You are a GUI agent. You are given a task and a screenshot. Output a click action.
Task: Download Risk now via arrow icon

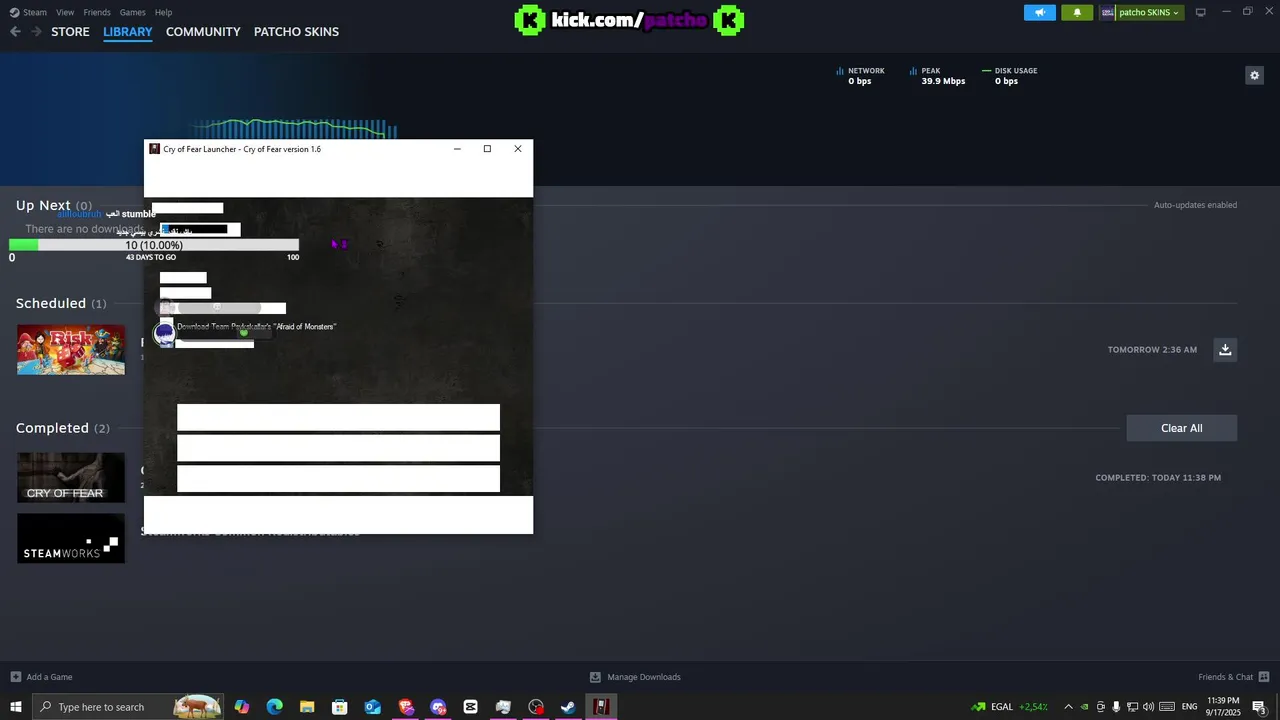(x=1225, y=349)
